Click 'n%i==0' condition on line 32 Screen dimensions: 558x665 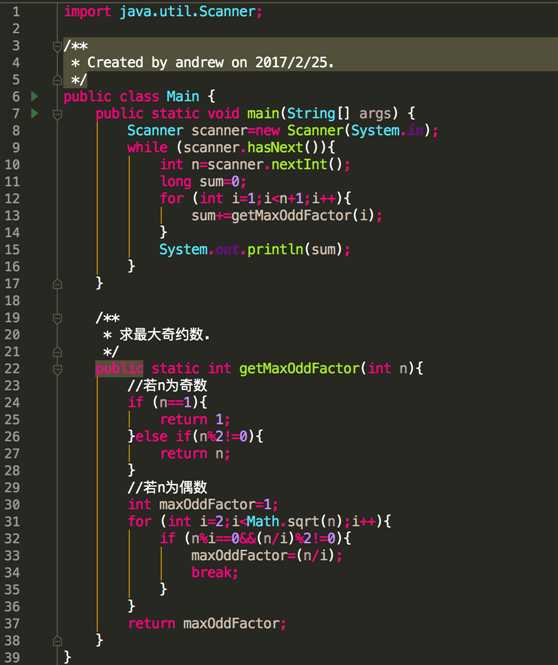point(215,539)
